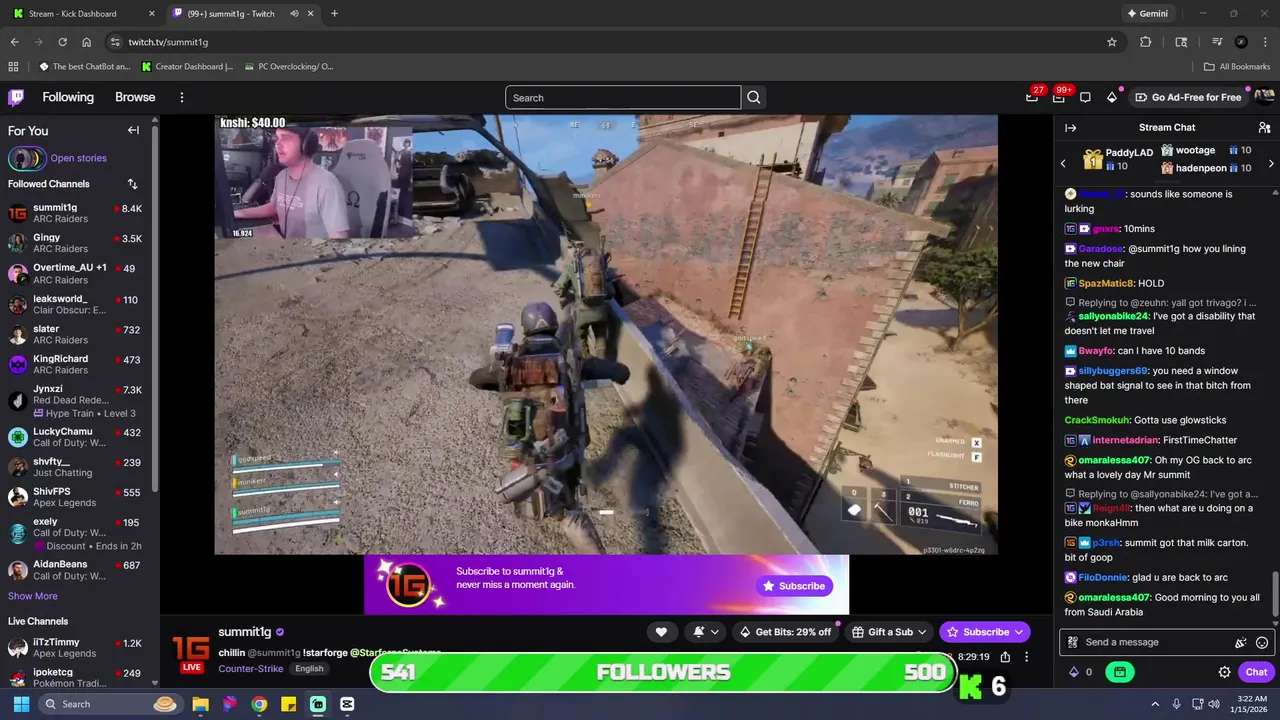Open Windows Start menu
Viewport: 1280px width, 720px height.
coord(21,704)
